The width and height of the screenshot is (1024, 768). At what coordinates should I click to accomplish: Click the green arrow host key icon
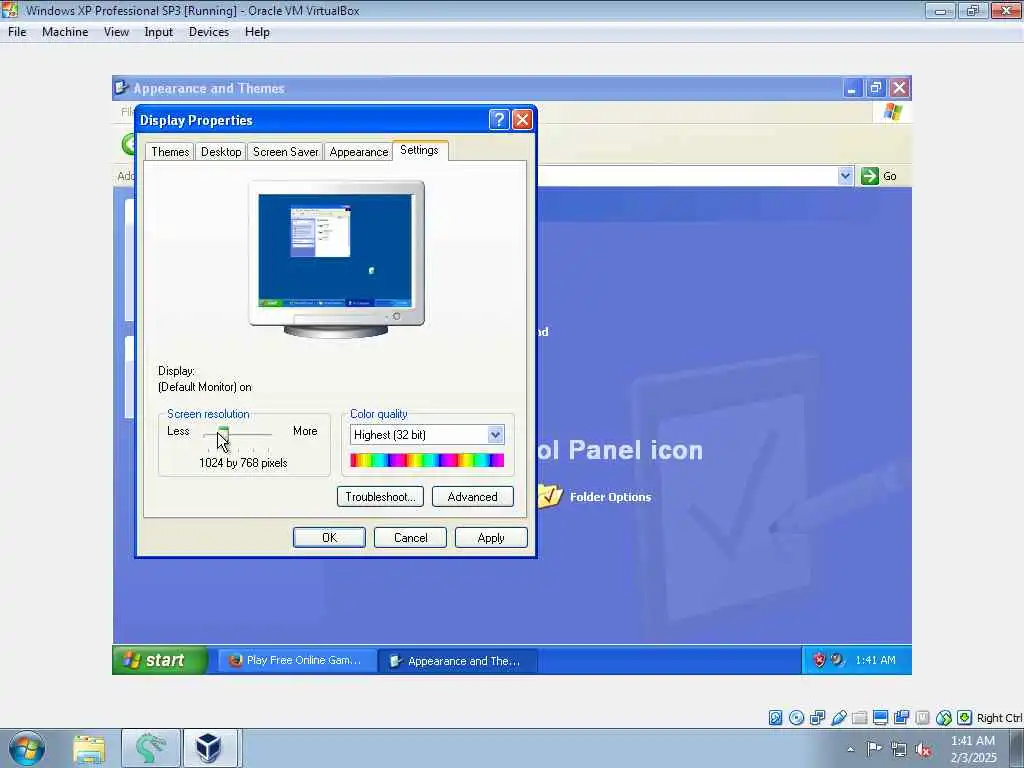tap(965, 718)
